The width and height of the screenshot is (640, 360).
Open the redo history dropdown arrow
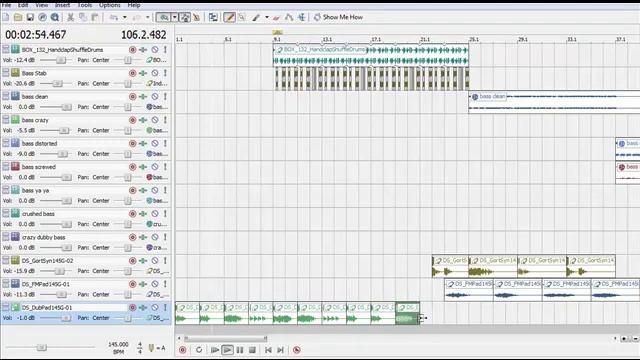(147, 17)
